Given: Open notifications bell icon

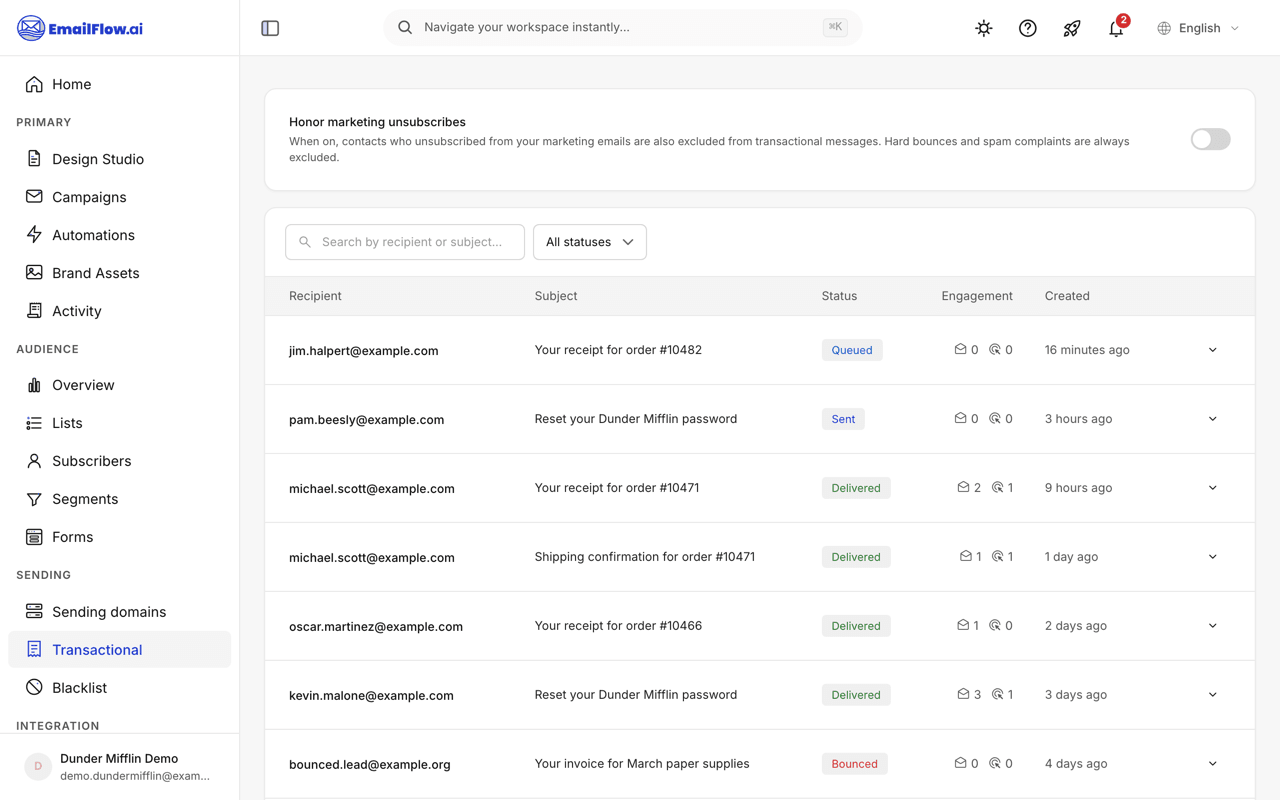Looking at the screenshot, I should pyautogui.click(x=1116, y=28).
